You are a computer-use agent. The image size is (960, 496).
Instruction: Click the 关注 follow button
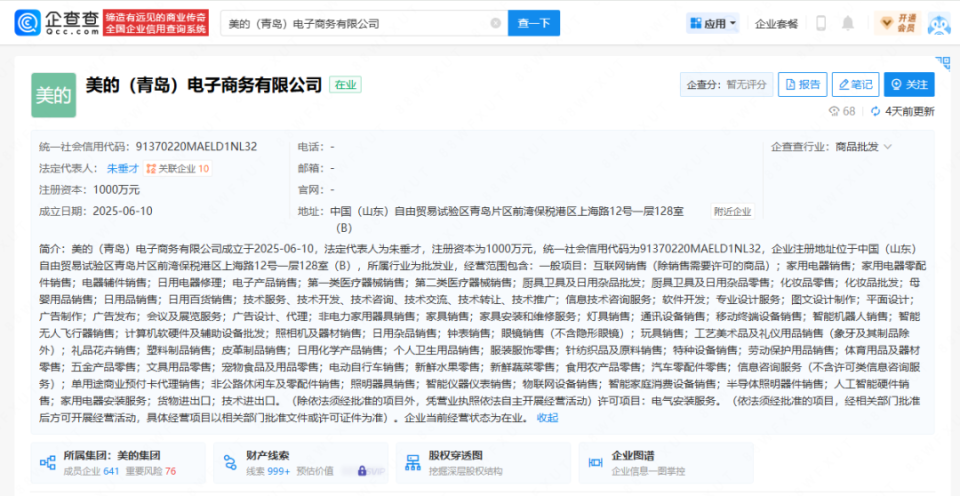(909, 85)
